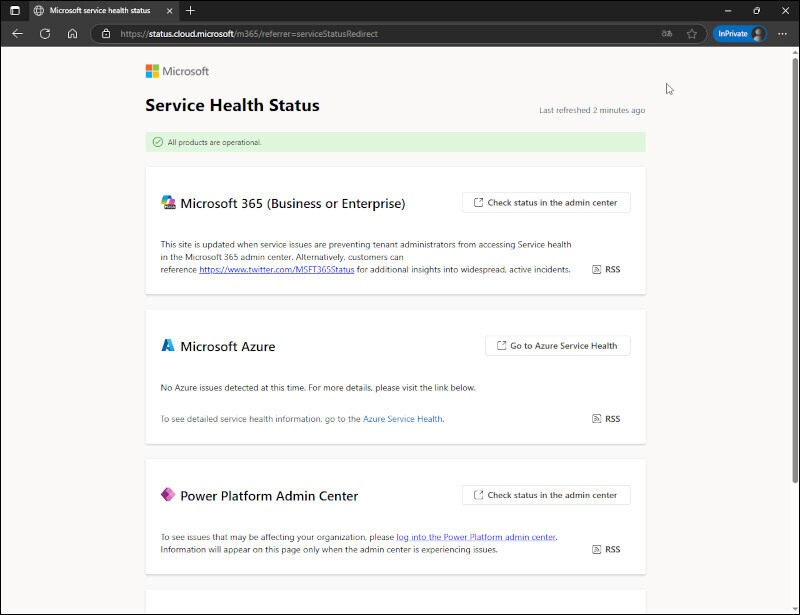Go to Azure Service Health button
Image resolution: width=800 pixels, height=615 pixels.
(558, 346)
